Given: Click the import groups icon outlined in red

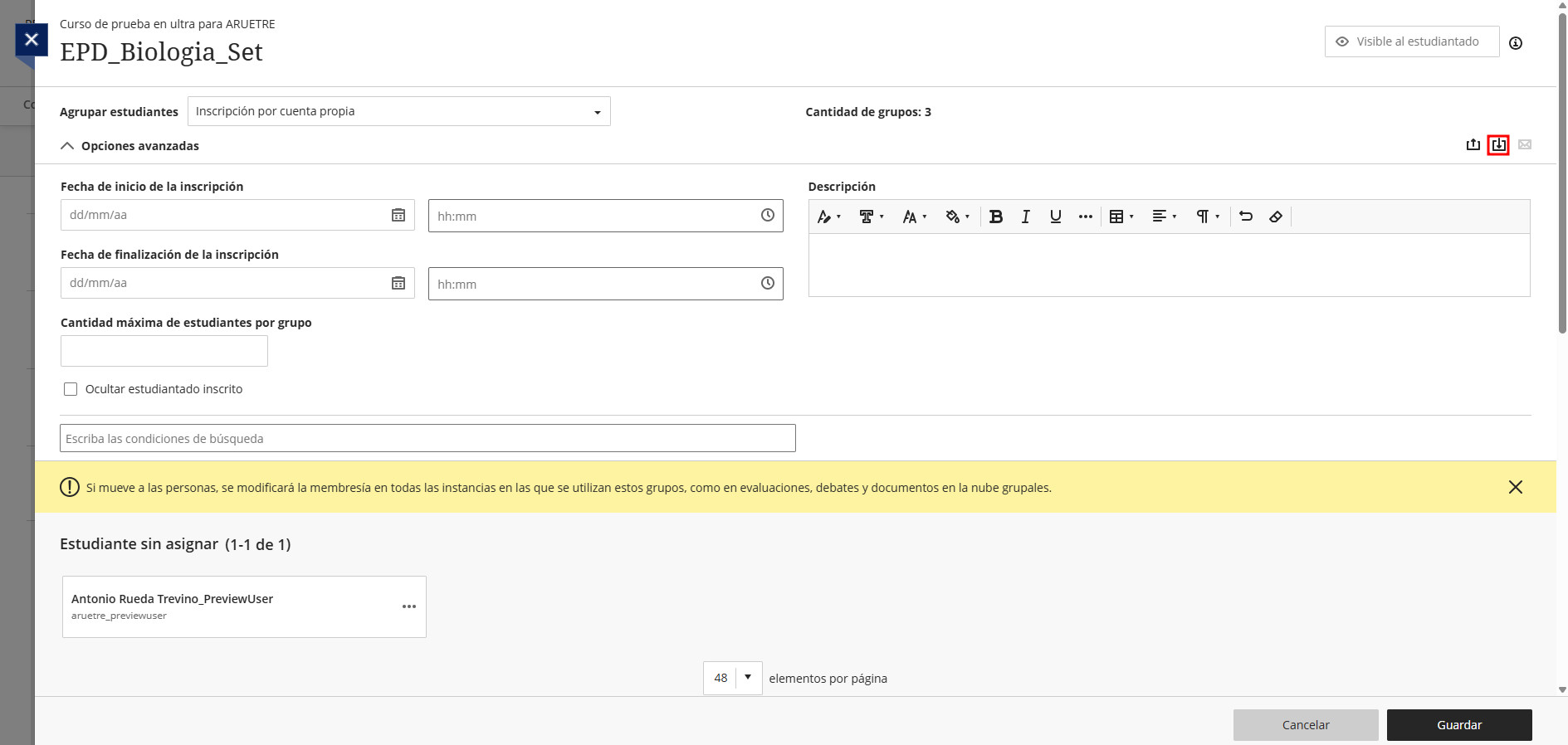Looking at the screenshot, I should 1498,145.
